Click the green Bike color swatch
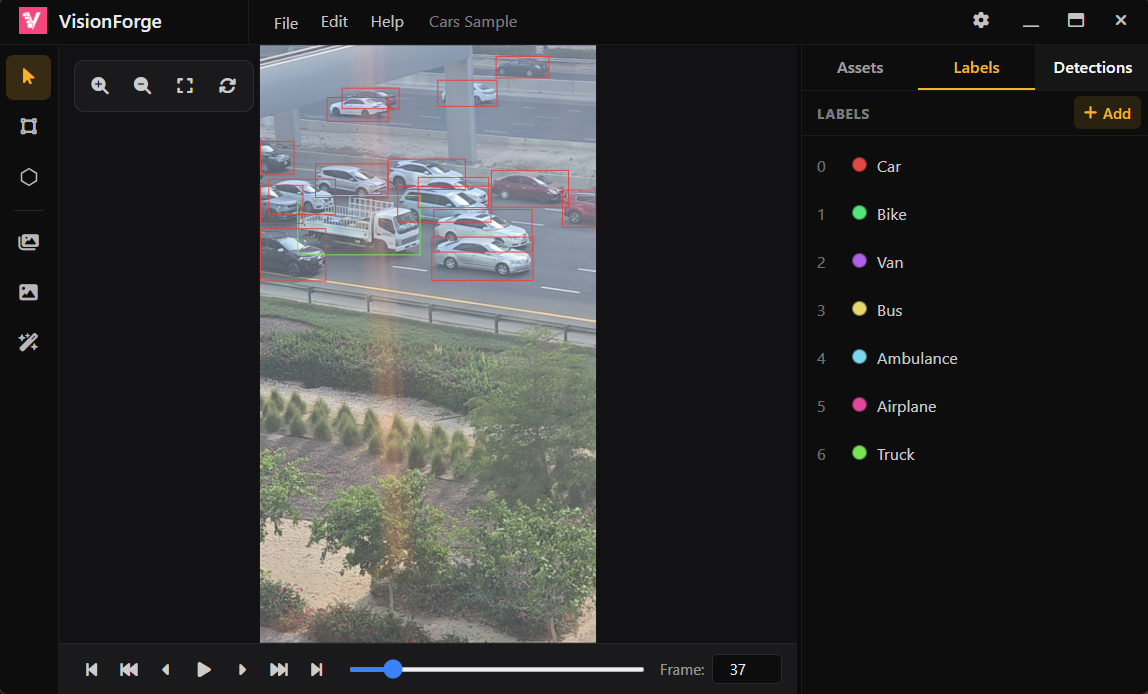This screenshot has width=1148, height=694. point(860,213)
